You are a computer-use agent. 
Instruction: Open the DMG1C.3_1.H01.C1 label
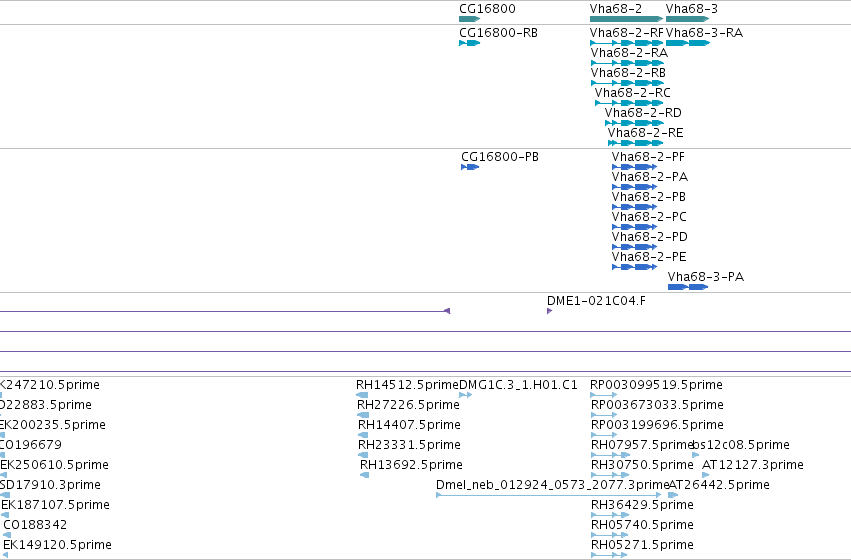pyautogui.click(x=518, y=385)
